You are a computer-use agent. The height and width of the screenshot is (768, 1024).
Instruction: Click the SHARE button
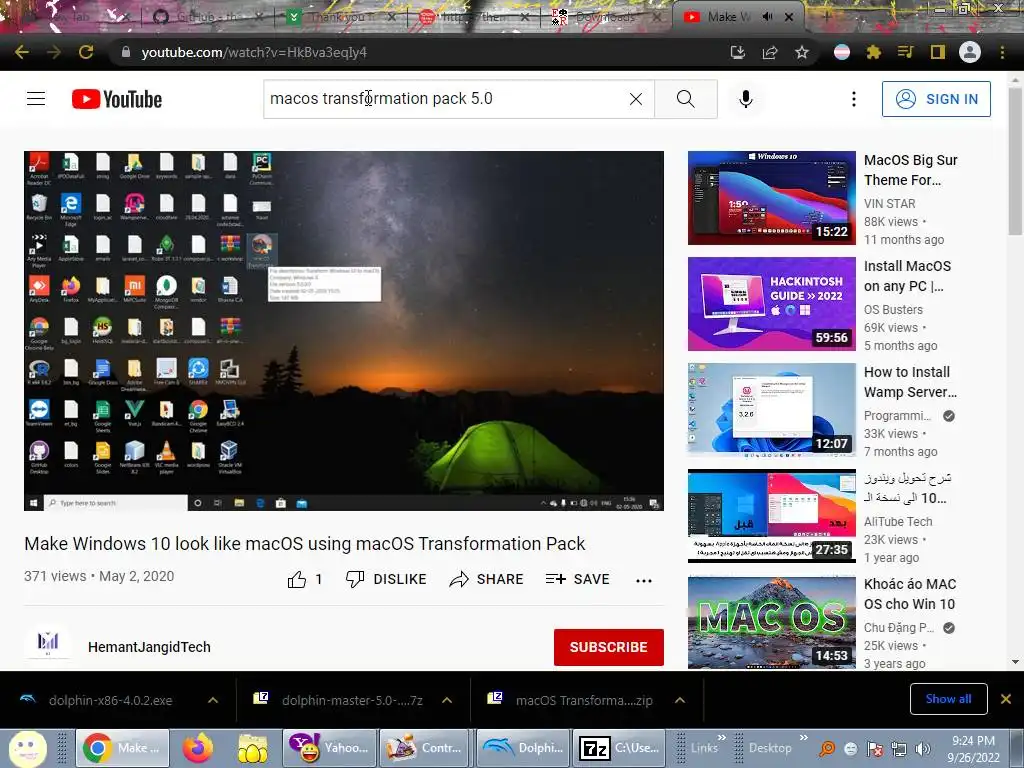(487, 579)
